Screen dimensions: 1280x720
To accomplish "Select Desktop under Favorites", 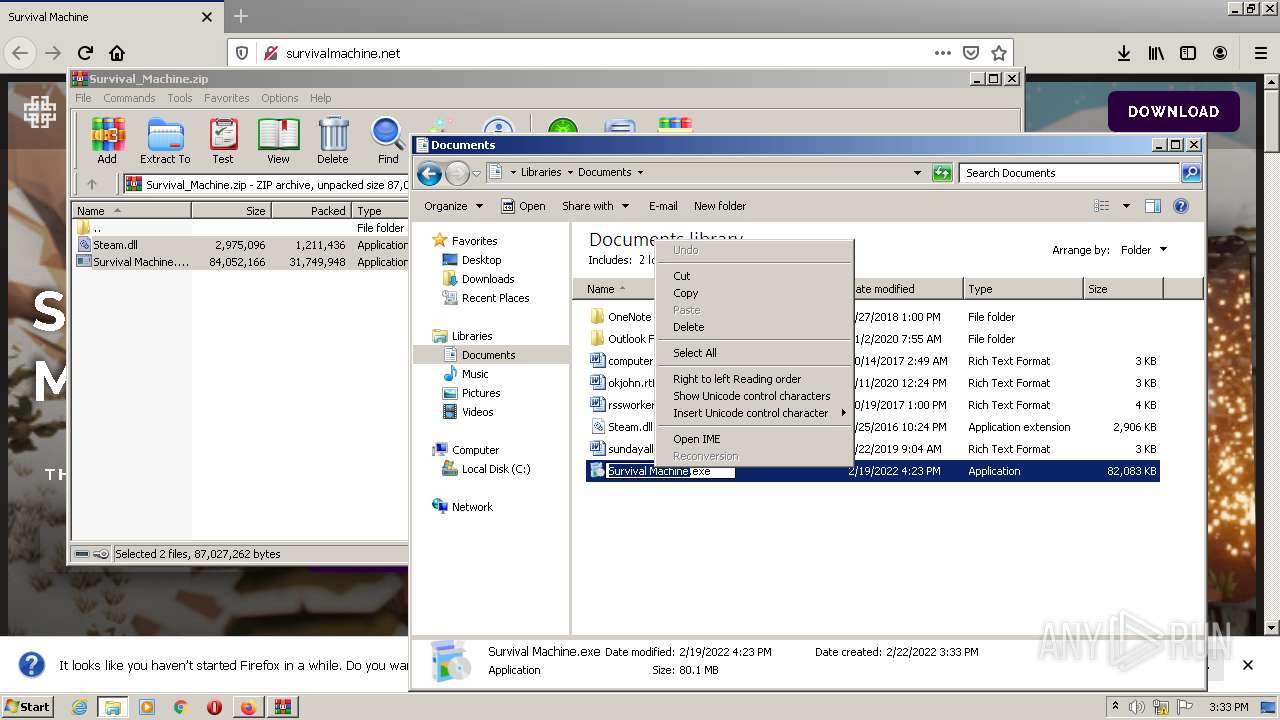I will [x=481, y=260].
